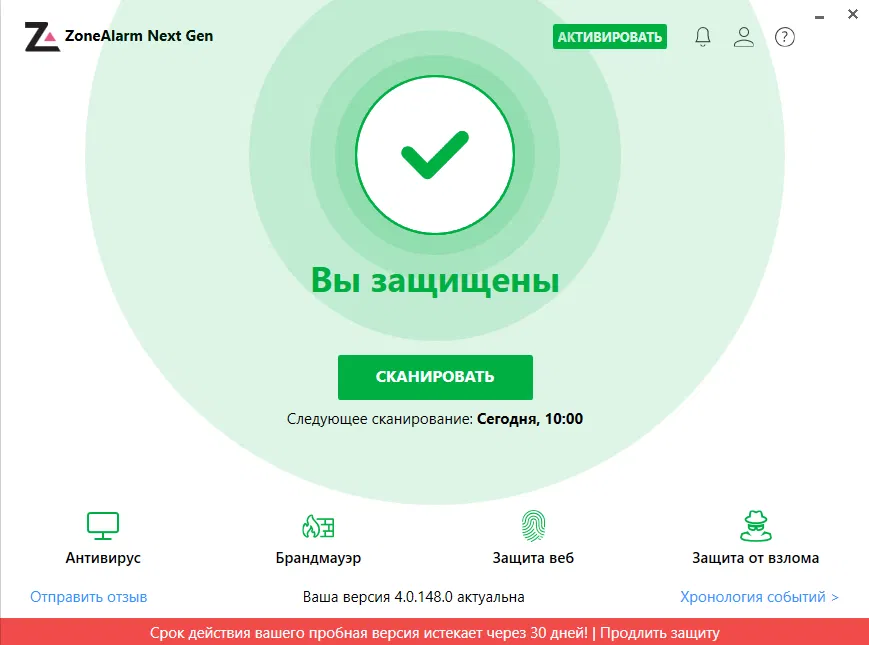This screenshot has height=645, width=869.
Task: Open the Firewall flame-and-wall icon
Action: click(x=318, y=526)
